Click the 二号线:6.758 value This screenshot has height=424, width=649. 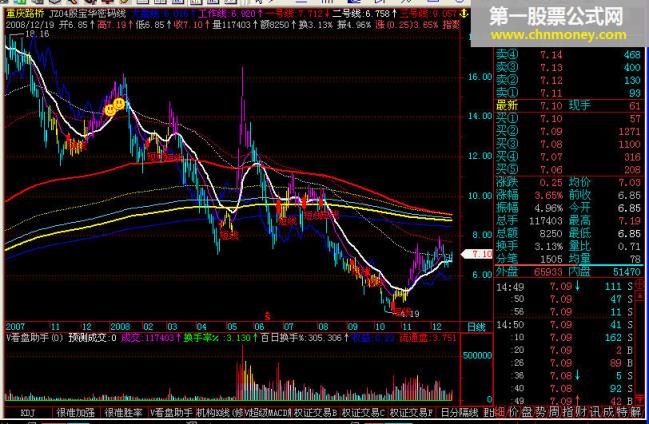tap(365, 14)
